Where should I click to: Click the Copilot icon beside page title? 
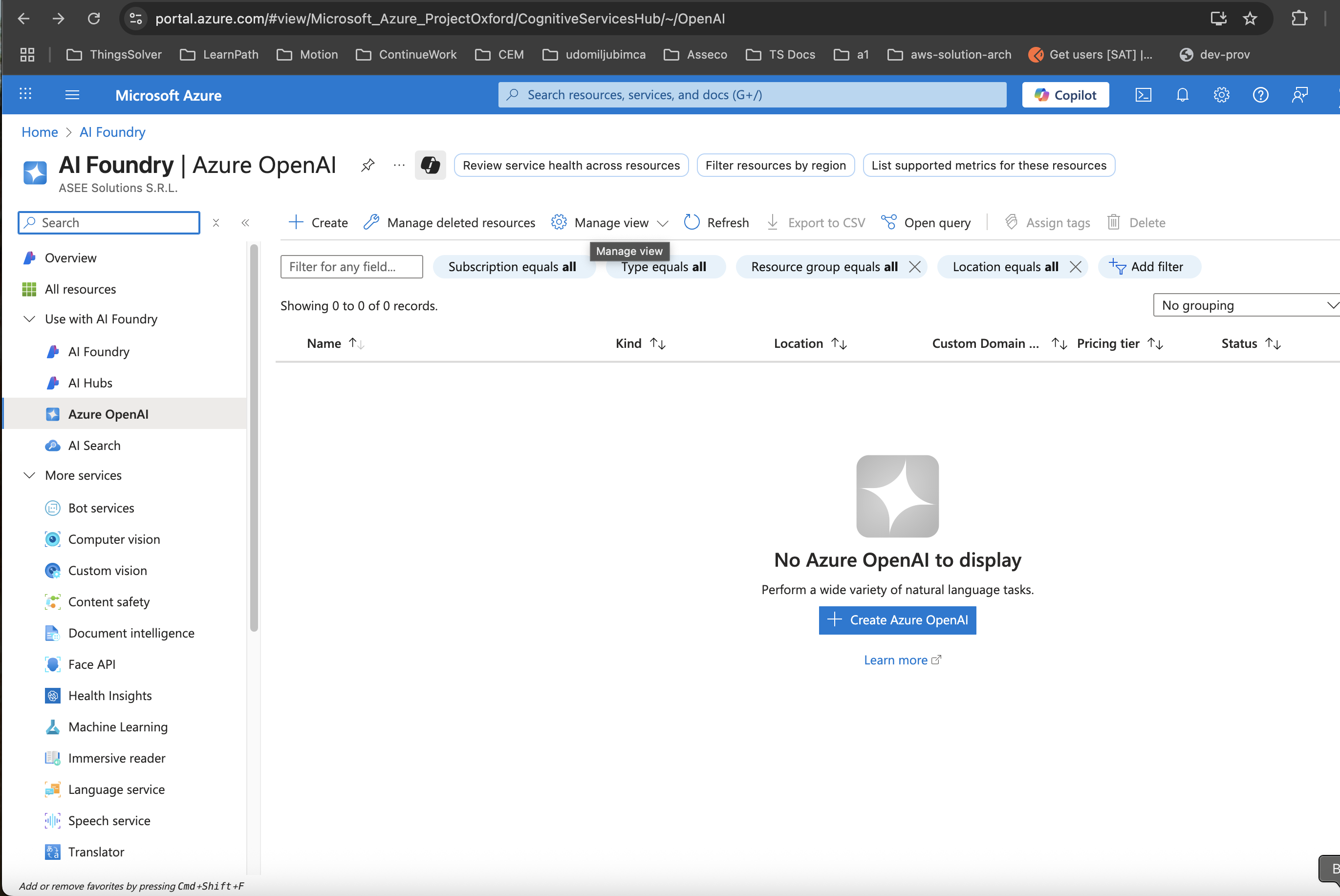pos(430,165)
